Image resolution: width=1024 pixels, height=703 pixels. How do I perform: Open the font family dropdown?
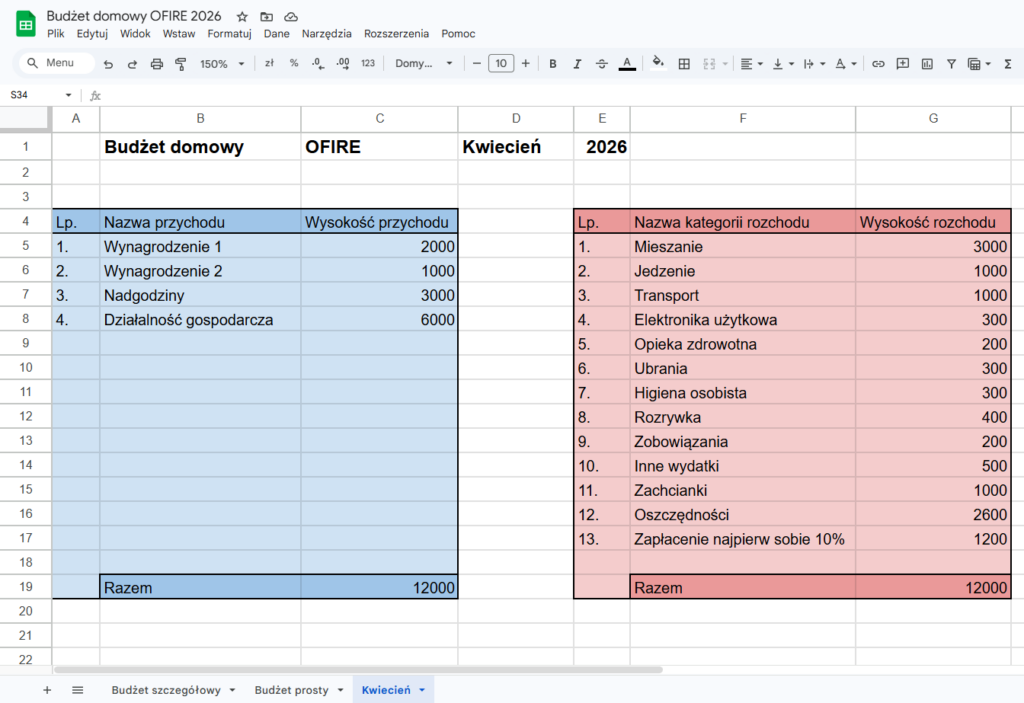pyautogui.click(x=423, y=64)
